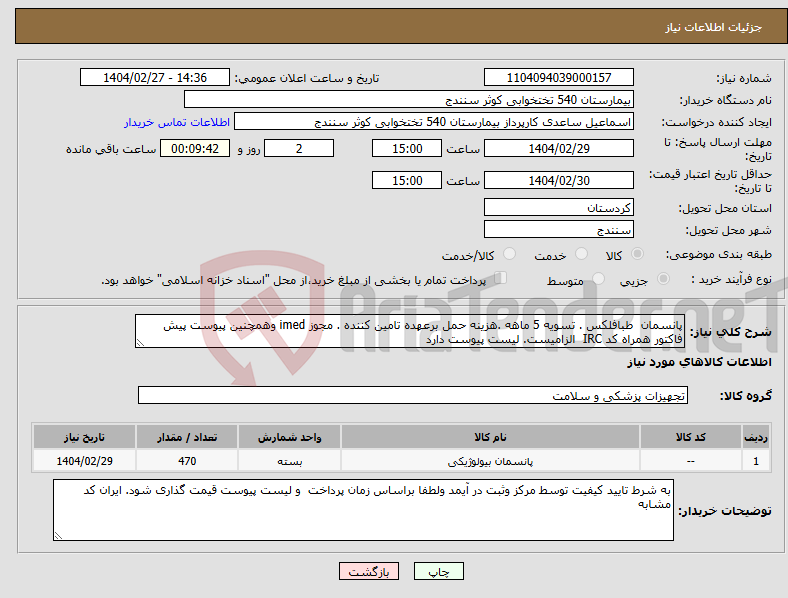Click the label شماره نیاز
This screenshot has width=788, height=598.
tap(744, 78)
